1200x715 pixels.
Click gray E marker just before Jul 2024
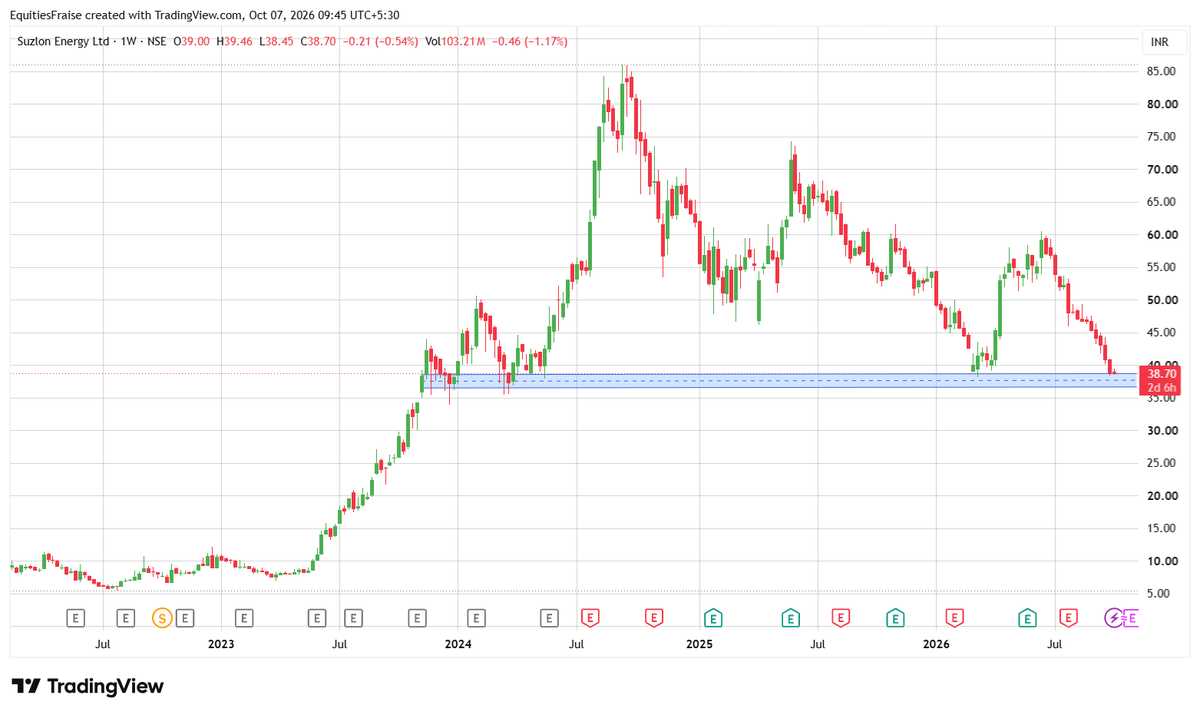pyautogui.click(x=548, y=618)
